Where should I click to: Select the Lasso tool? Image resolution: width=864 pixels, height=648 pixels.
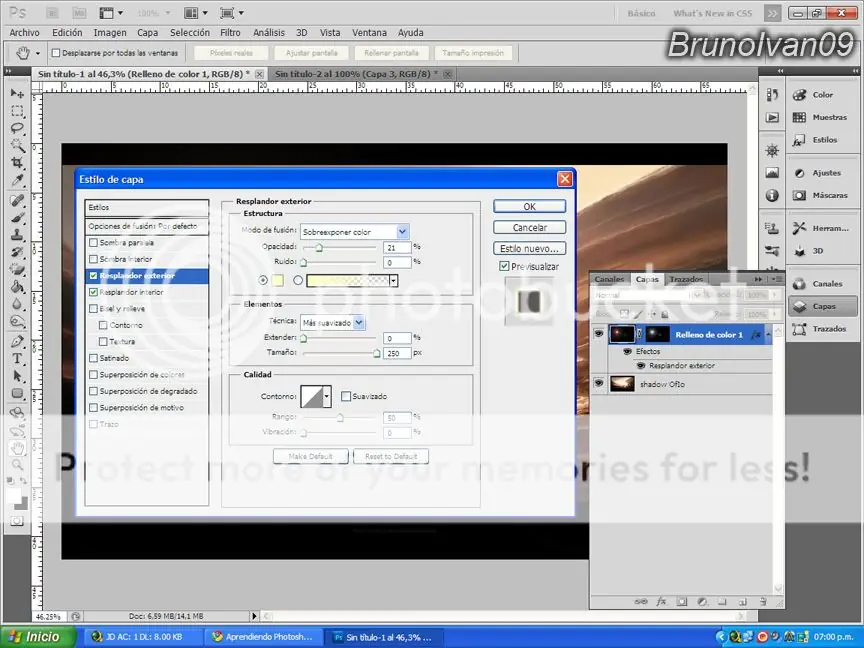[17, 128]
